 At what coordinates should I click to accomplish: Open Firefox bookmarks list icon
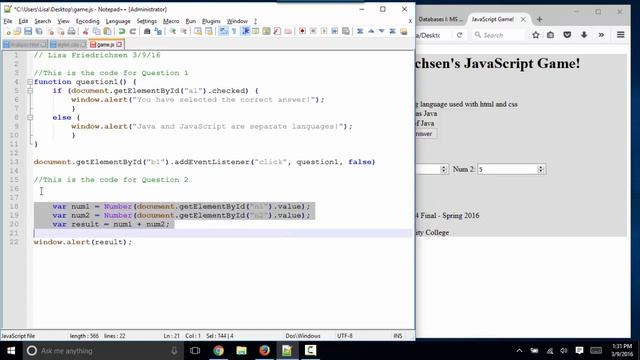(551, 35)
